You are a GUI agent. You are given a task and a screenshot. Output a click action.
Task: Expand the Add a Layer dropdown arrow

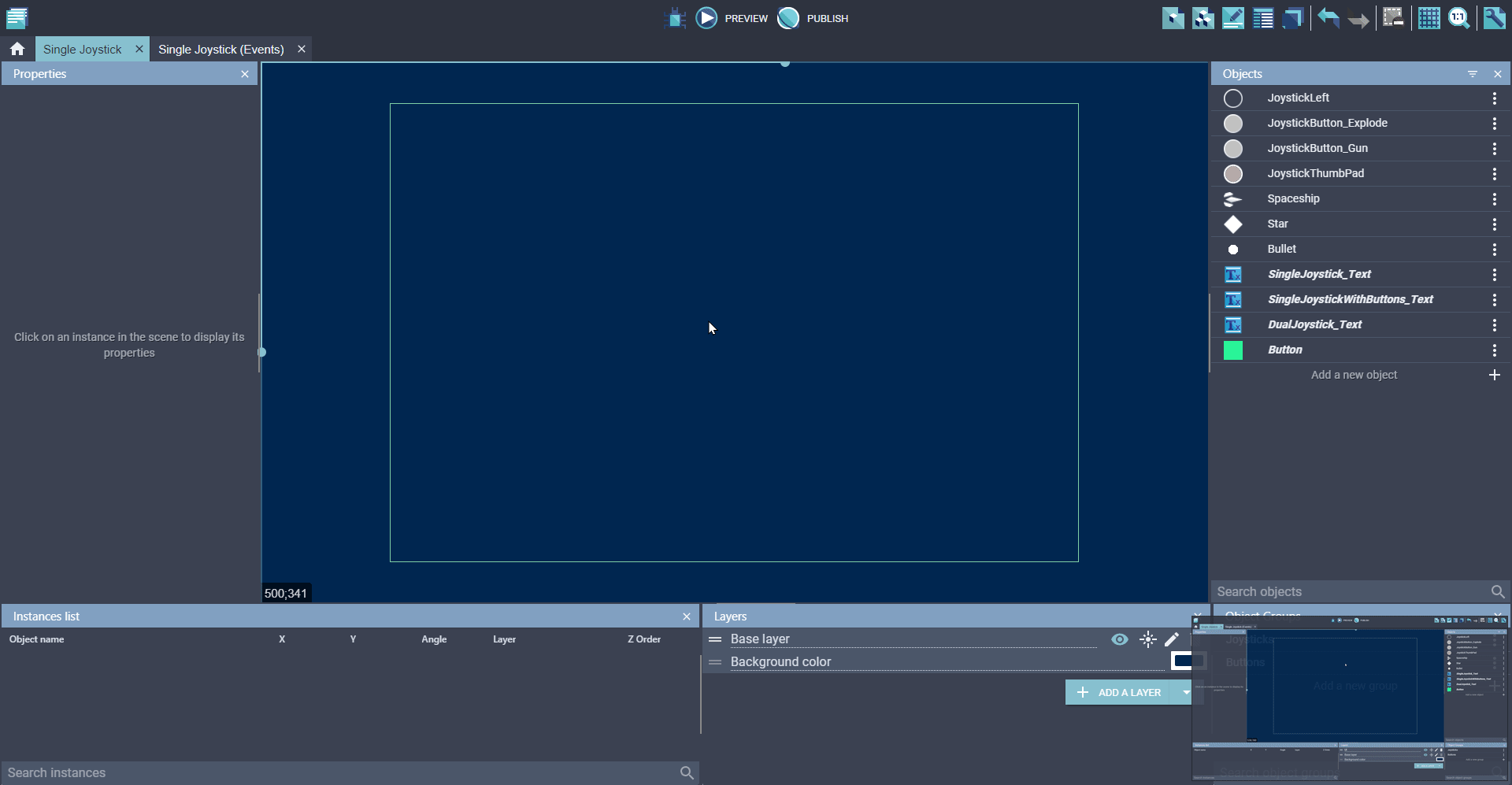[1185, 692]
